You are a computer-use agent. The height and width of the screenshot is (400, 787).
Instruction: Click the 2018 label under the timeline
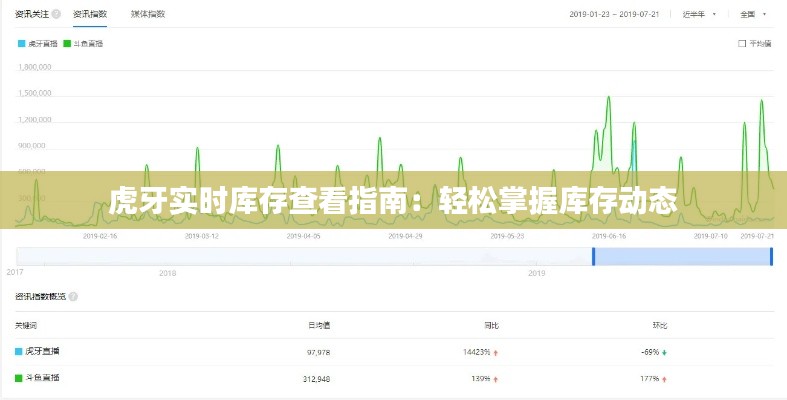(168, 273)
